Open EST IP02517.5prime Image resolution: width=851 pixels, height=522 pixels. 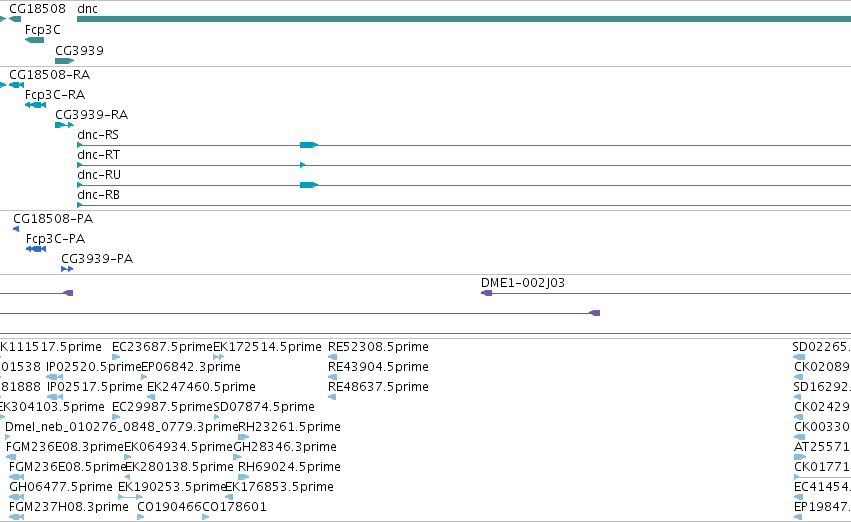coord(94,387)
